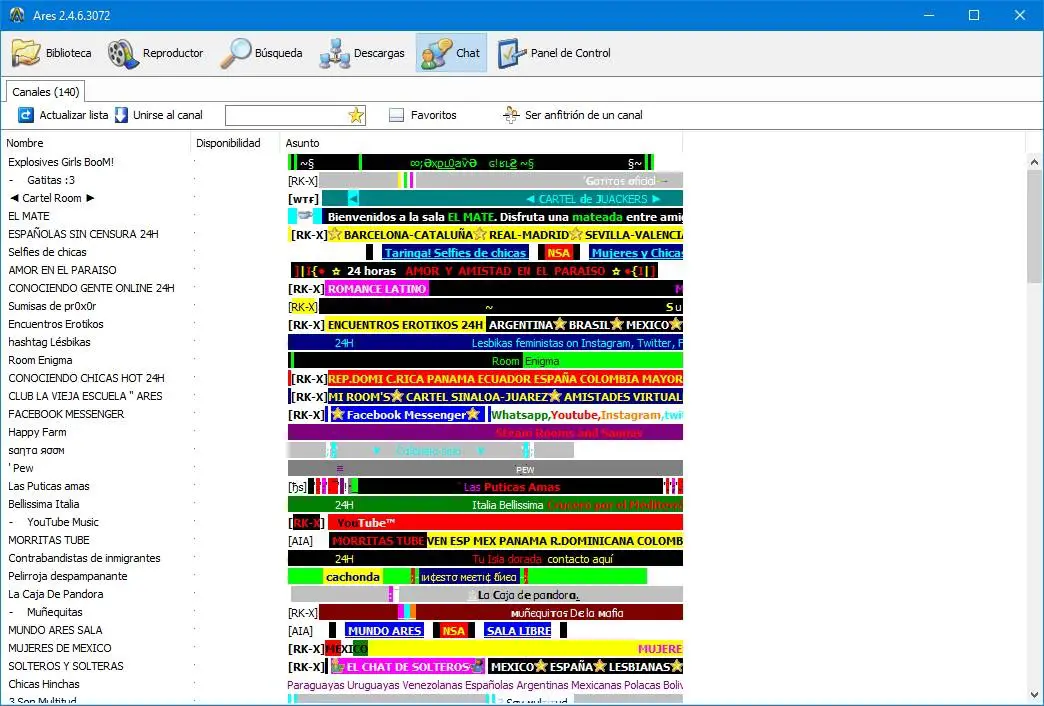Click the Biblioteca toolbar label
The height and width of the screenshot is (706, 1044).
click(69, 53)
